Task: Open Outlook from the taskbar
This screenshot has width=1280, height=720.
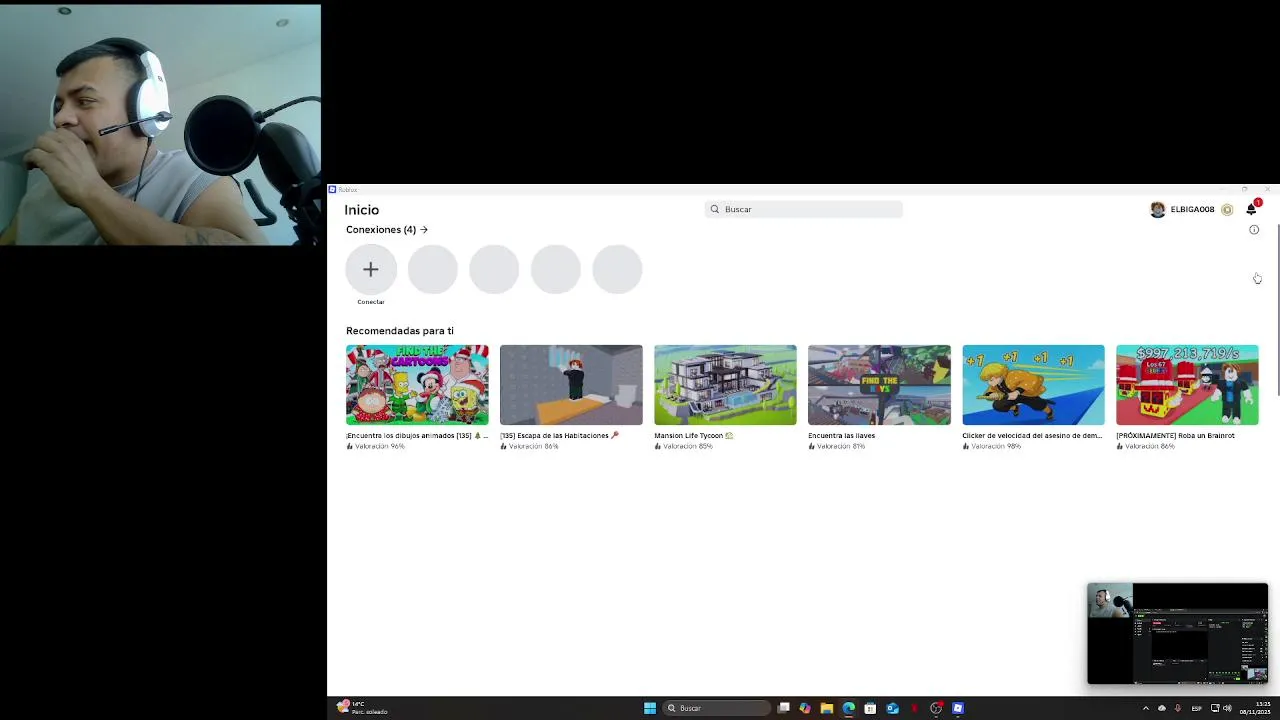Action: 893,708
